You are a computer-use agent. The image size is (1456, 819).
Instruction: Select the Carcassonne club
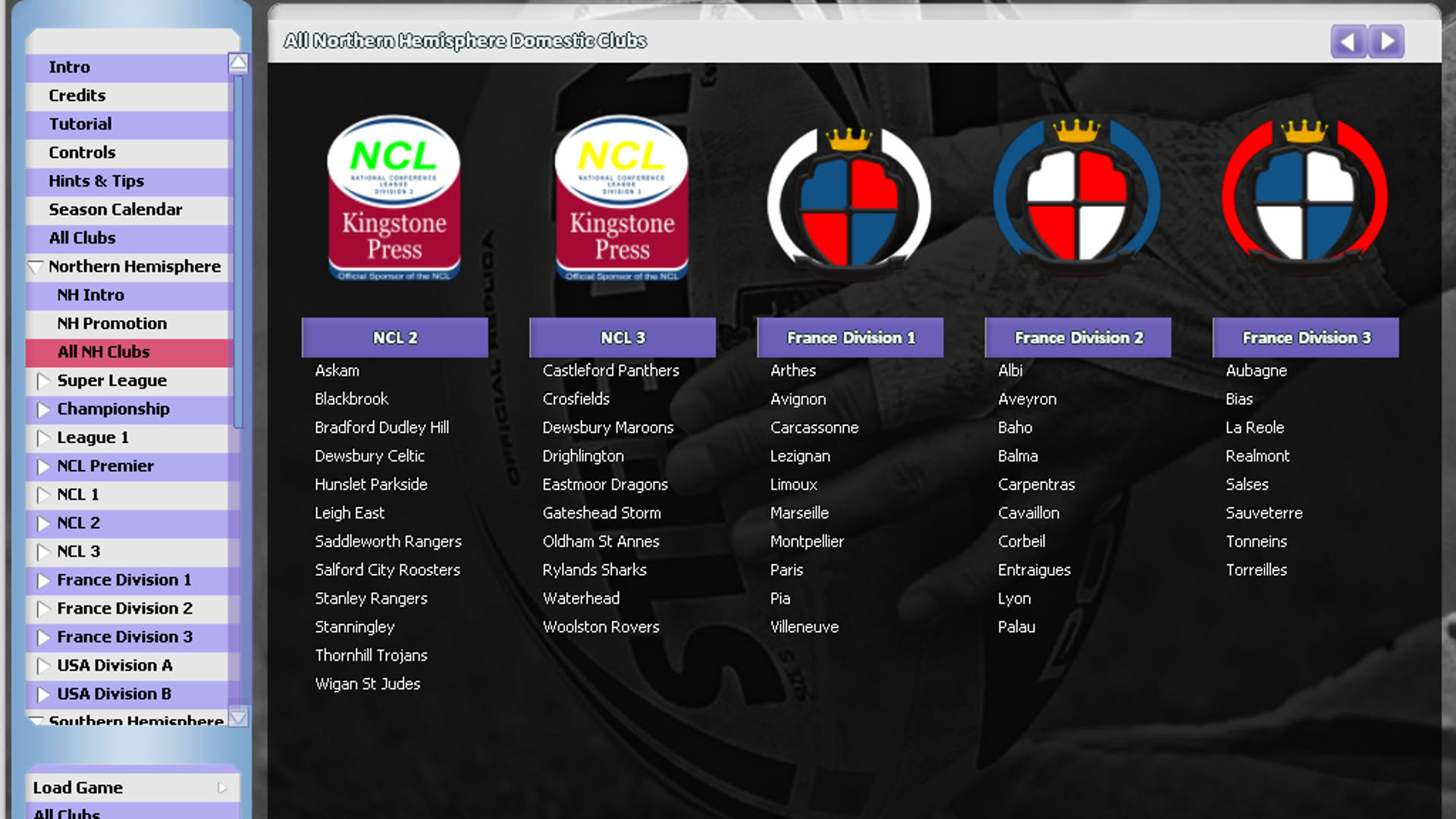[814, 428]
